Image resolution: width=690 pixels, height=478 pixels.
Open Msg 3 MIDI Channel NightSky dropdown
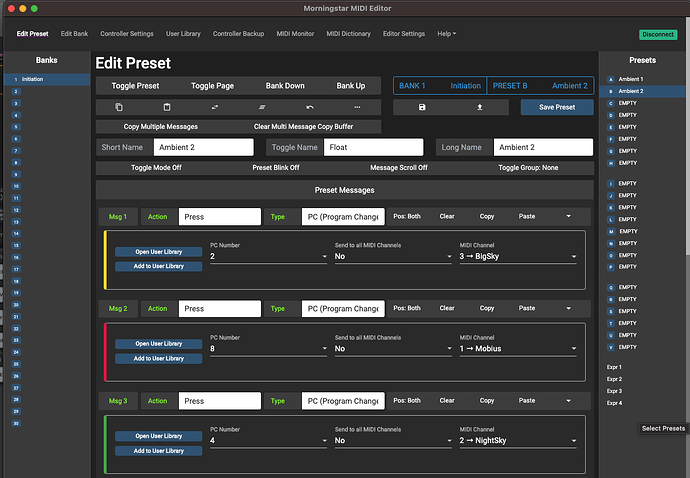point(518,441)
